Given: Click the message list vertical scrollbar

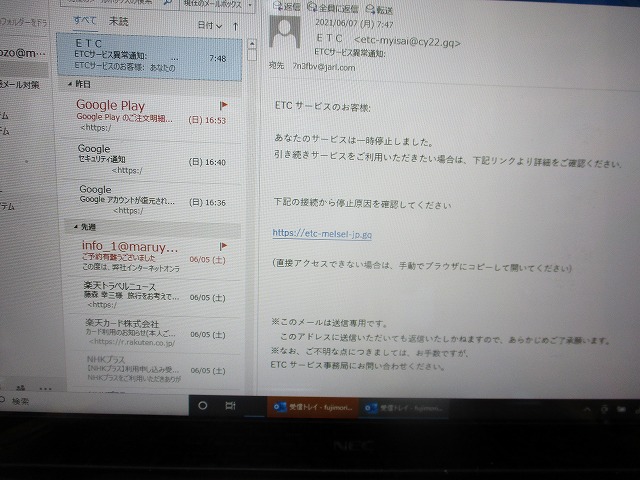Looking at the screenshot, I should (250, 200).
